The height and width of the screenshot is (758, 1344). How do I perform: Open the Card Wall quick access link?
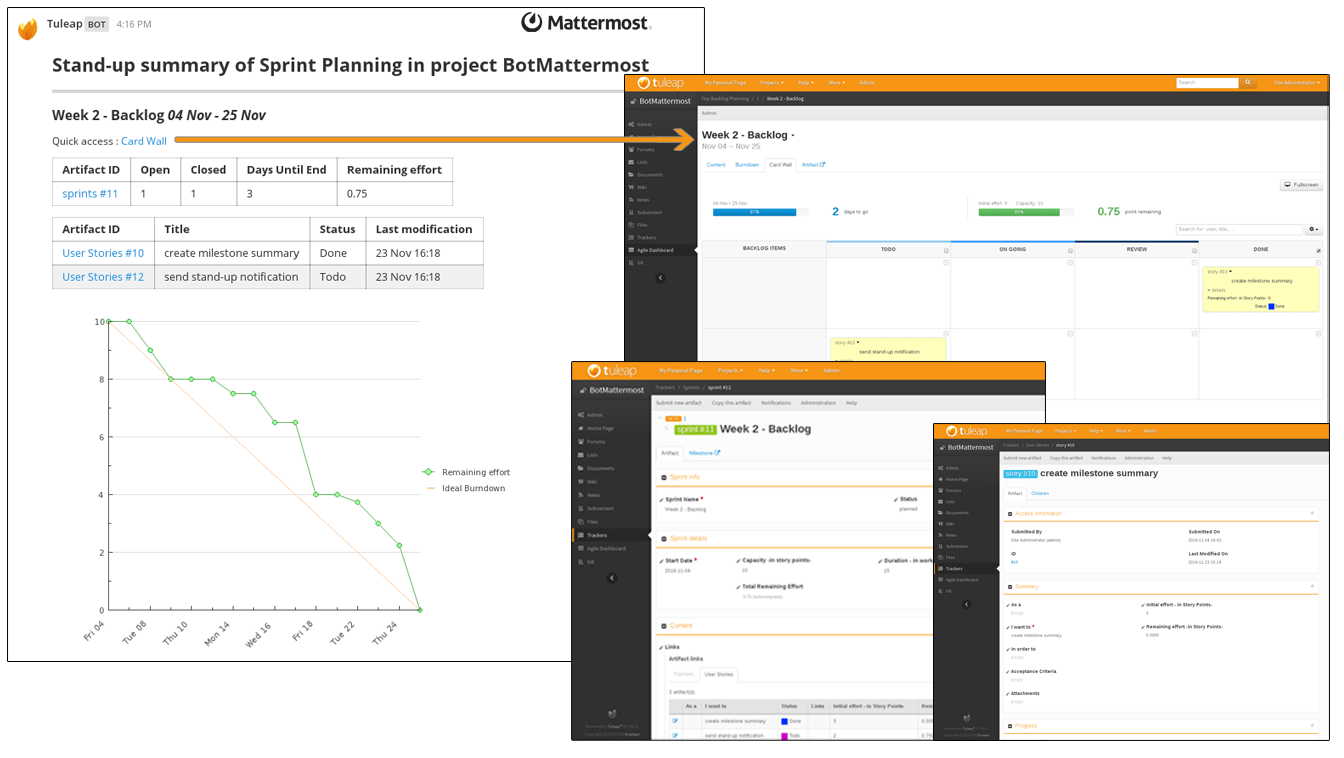[x=144, y=141]
